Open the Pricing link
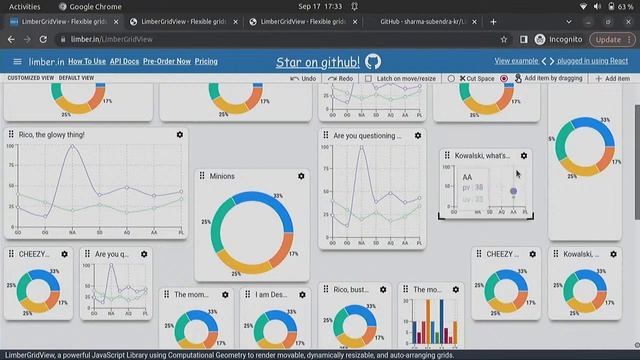The width and height of the screenshot is (640, 360). (206, 61)
